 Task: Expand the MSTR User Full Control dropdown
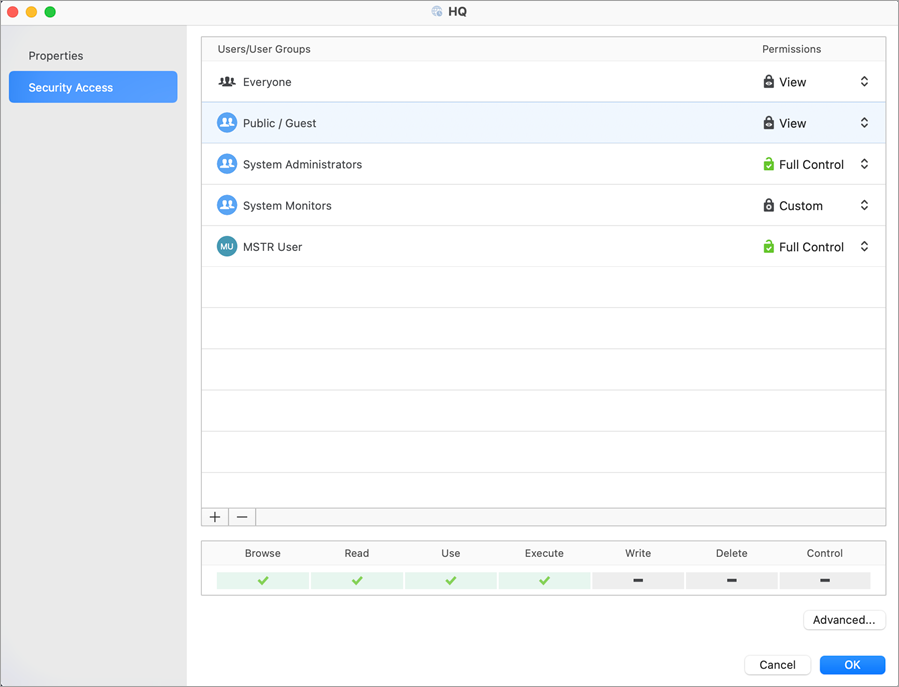[864, 247]
